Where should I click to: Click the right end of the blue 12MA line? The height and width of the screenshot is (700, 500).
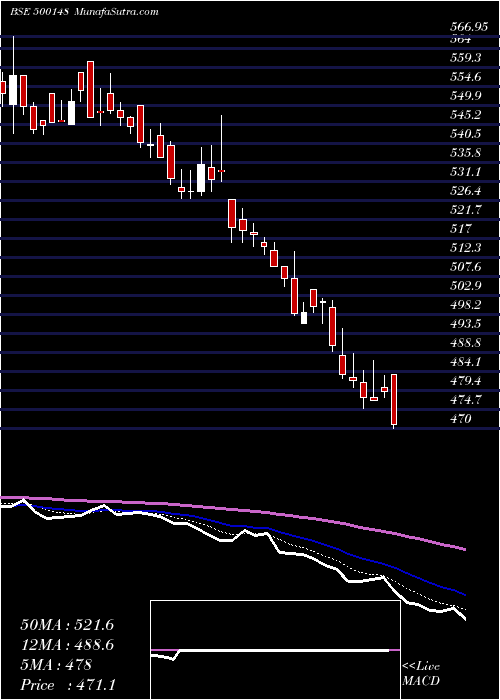pyautogui.click(x=464, y=594)
